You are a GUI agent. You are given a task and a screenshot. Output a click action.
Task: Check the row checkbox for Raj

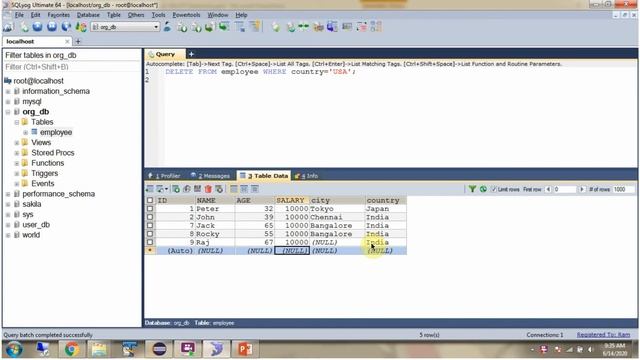tap(150, 242)
